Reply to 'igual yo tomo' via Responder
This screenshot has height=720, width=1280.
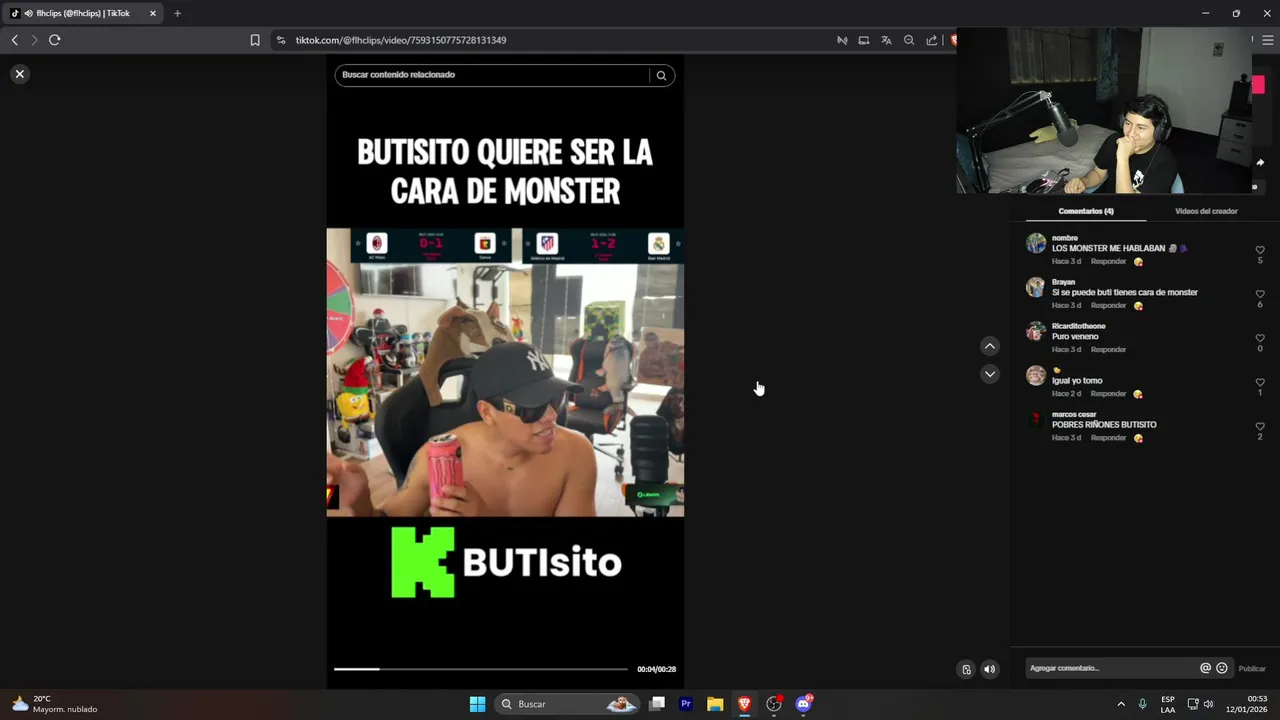click(x=1108, y=394)
